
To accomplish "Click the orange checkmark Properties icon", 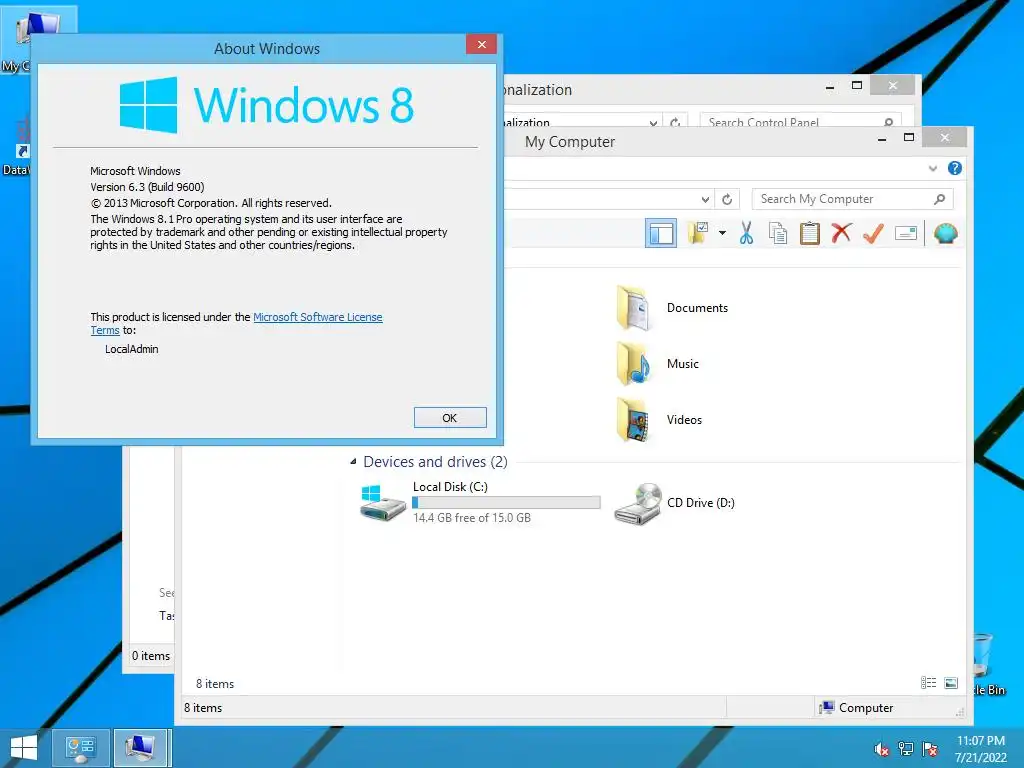I will tap(873, 232).
